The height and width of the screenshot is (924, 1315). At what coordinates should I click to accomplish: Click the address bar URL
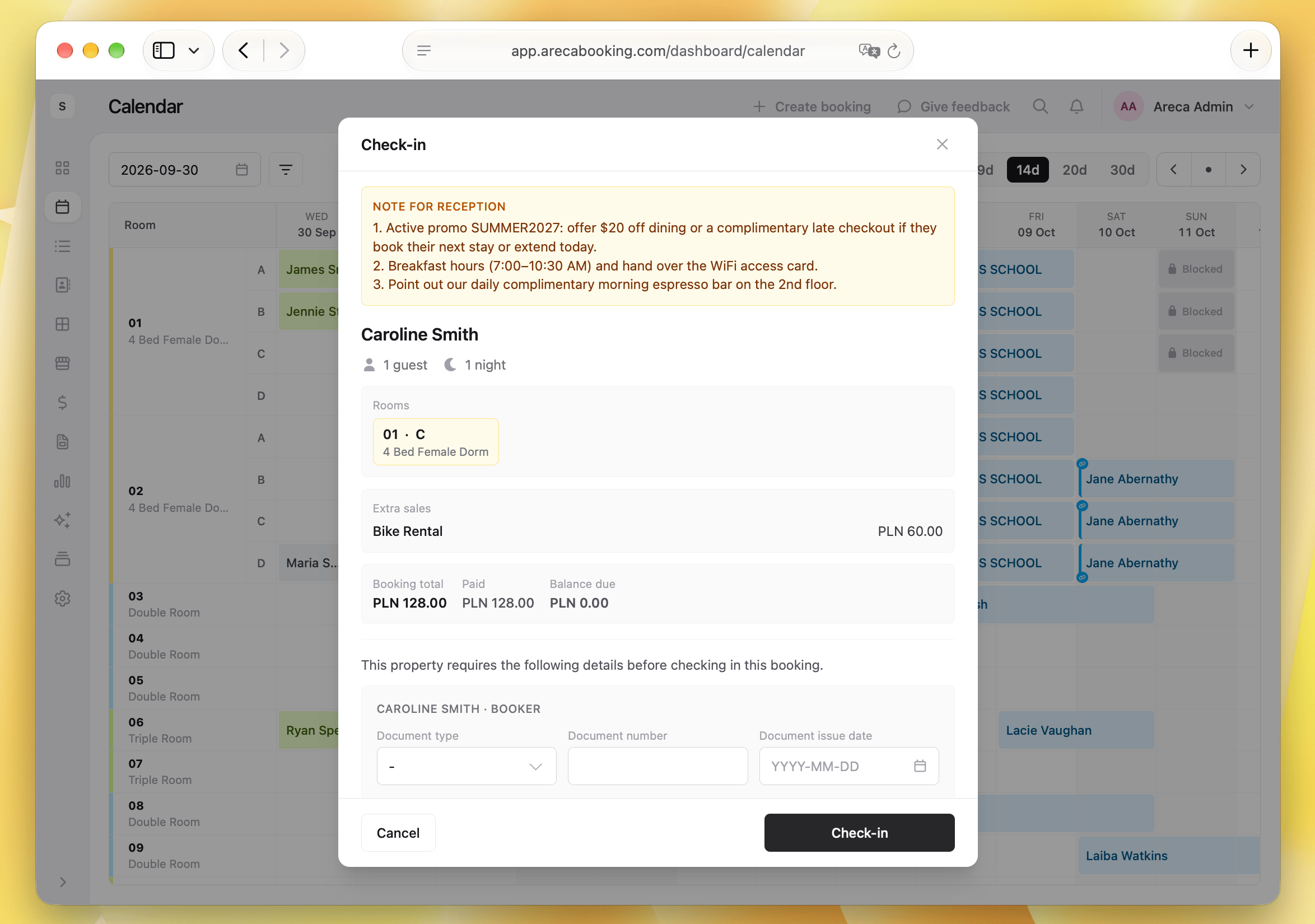tap(657, 51)
